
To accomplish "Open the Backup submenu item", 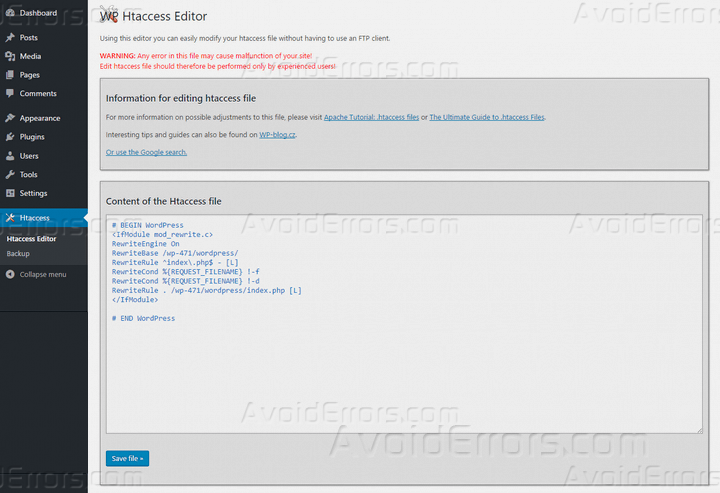I will tap(18, 254).
